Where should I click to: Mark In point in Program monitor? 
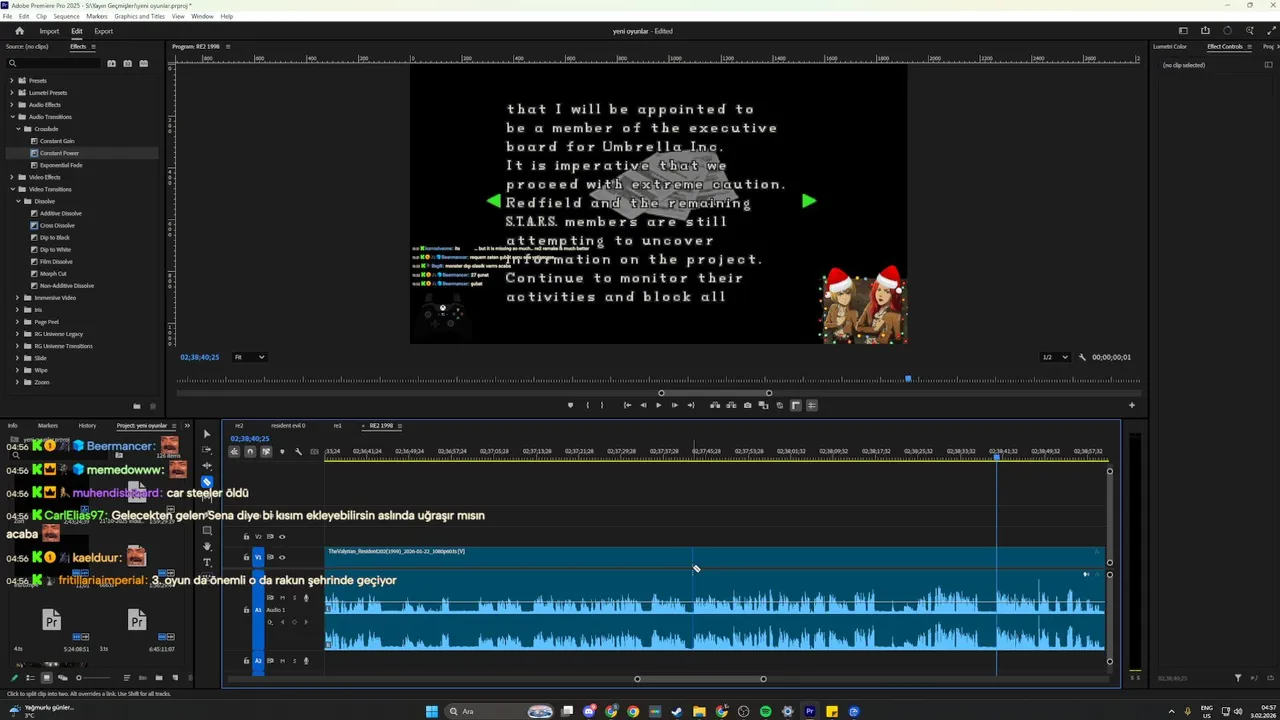point(587,405)
